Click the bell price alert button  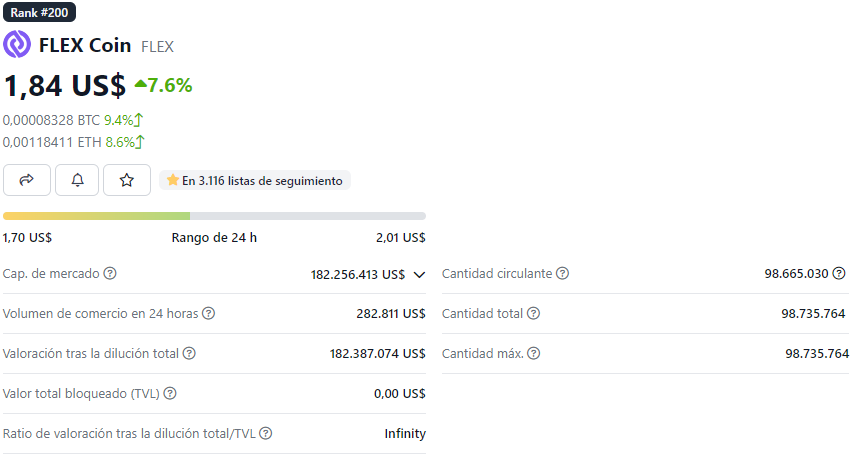point(77,180)
